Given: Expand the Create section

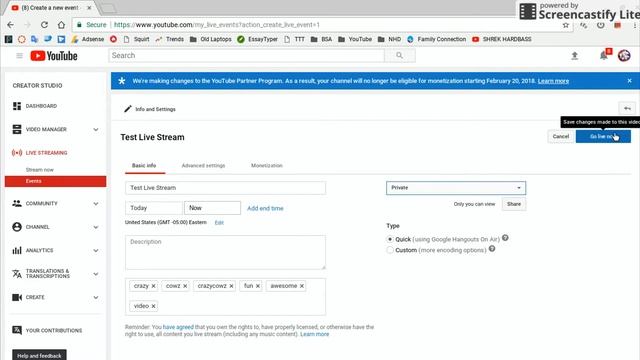Looking at the screenshot, I should (96, 297).
